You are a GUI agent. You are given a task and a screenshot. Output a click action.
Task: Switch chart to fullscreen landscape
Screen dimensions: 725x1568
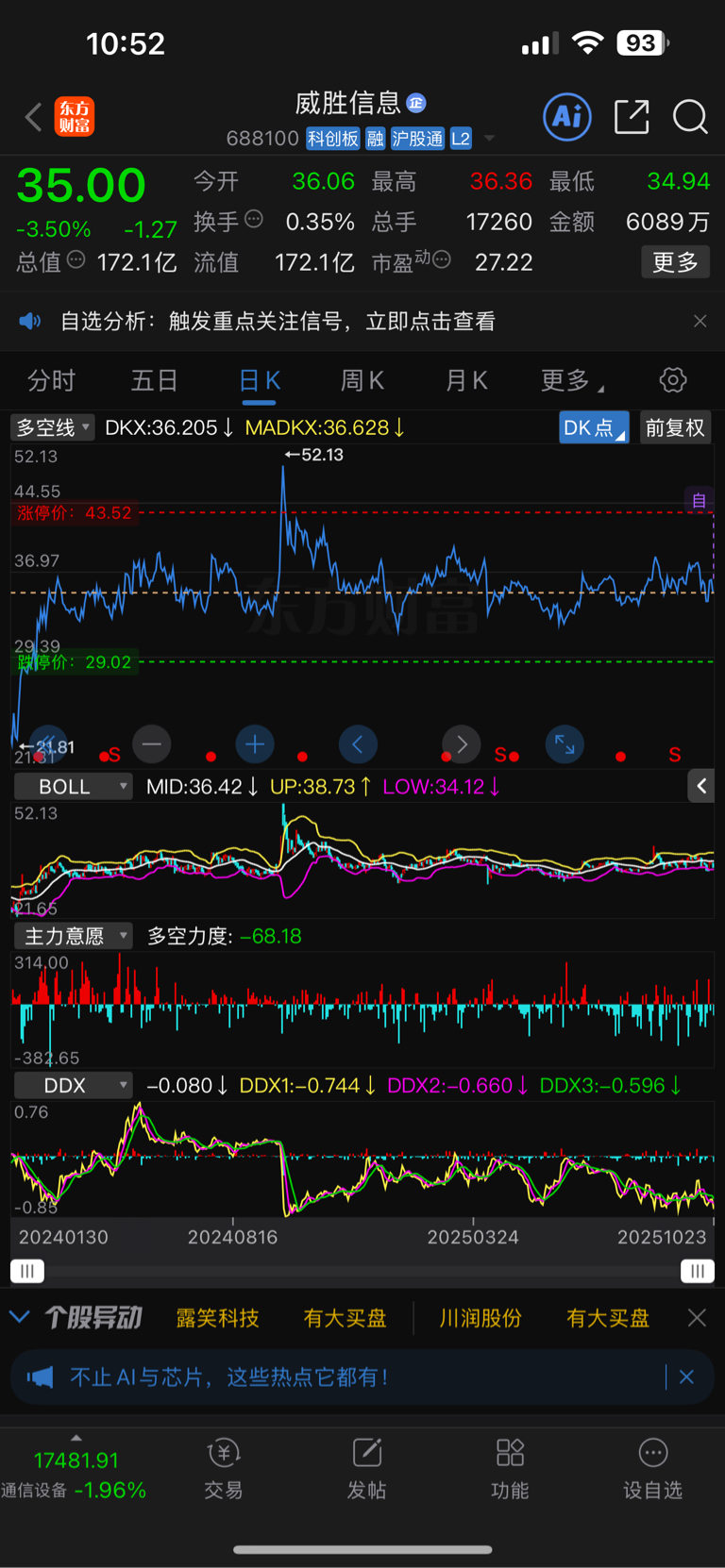[565, 744]
